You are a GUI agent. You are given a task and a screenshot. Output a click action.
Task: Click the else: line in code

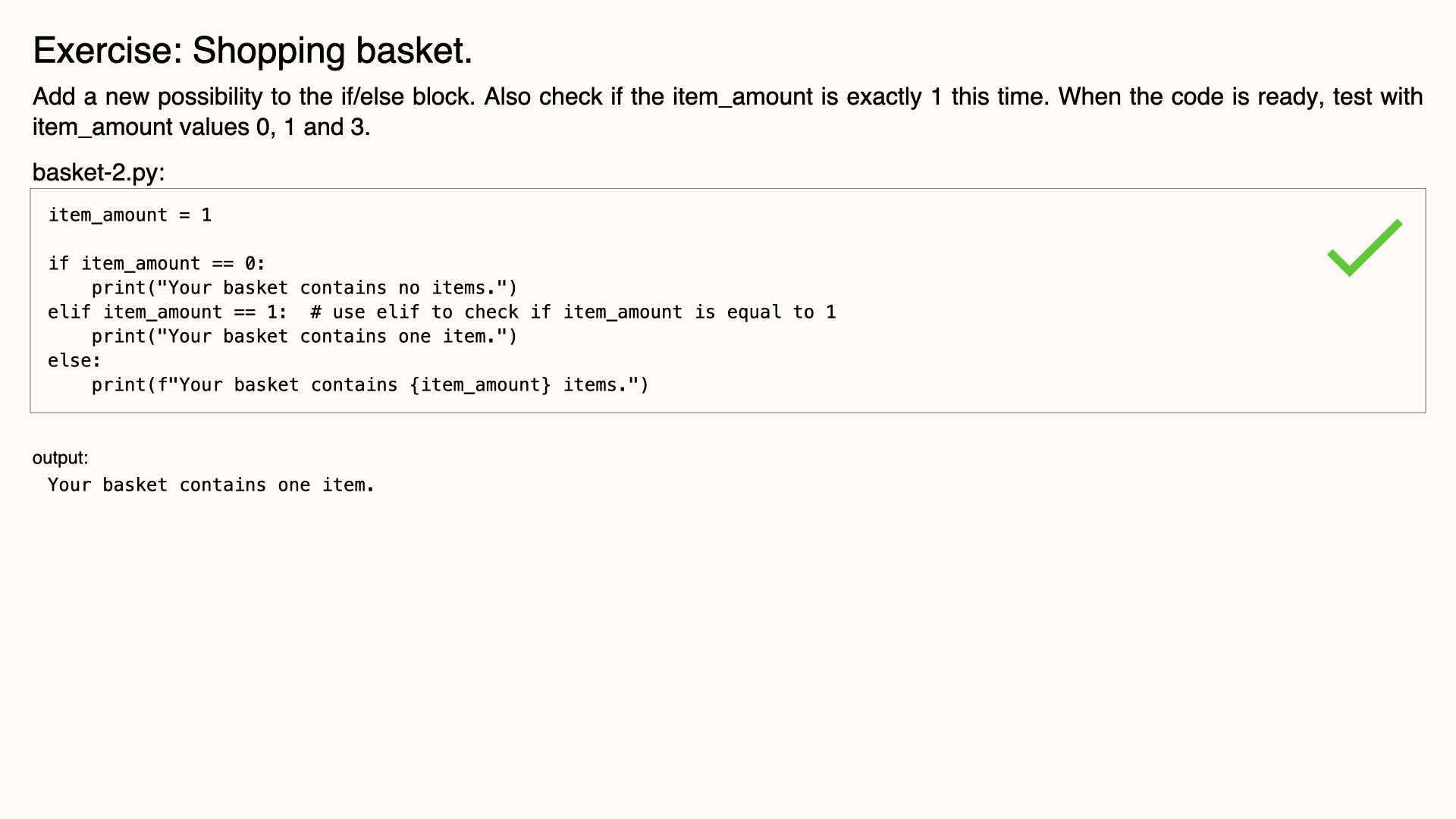tap(74, 361)
